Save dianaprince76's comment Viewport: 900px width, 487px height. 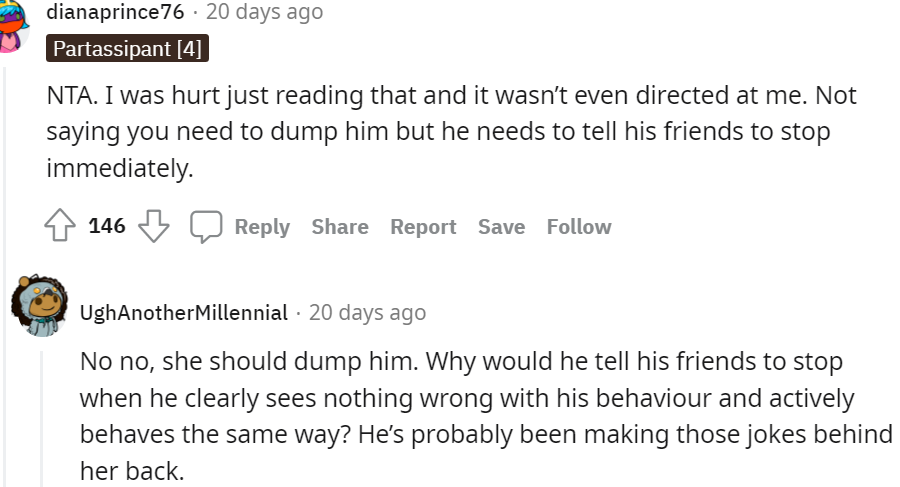click(501, 227)
